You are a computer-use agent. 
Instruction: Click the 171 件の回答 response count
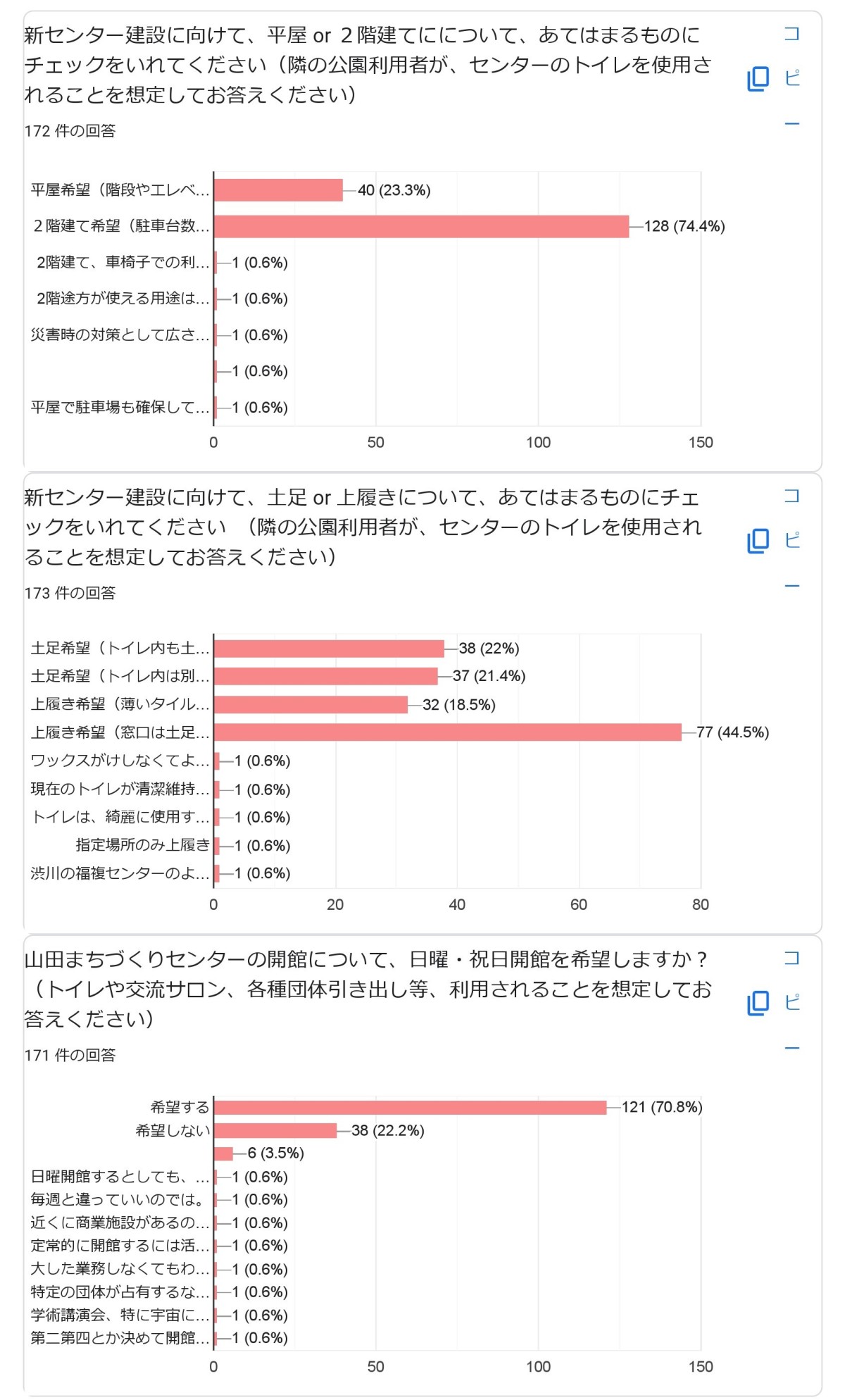pyautogui.click(x=70, y=1055)
